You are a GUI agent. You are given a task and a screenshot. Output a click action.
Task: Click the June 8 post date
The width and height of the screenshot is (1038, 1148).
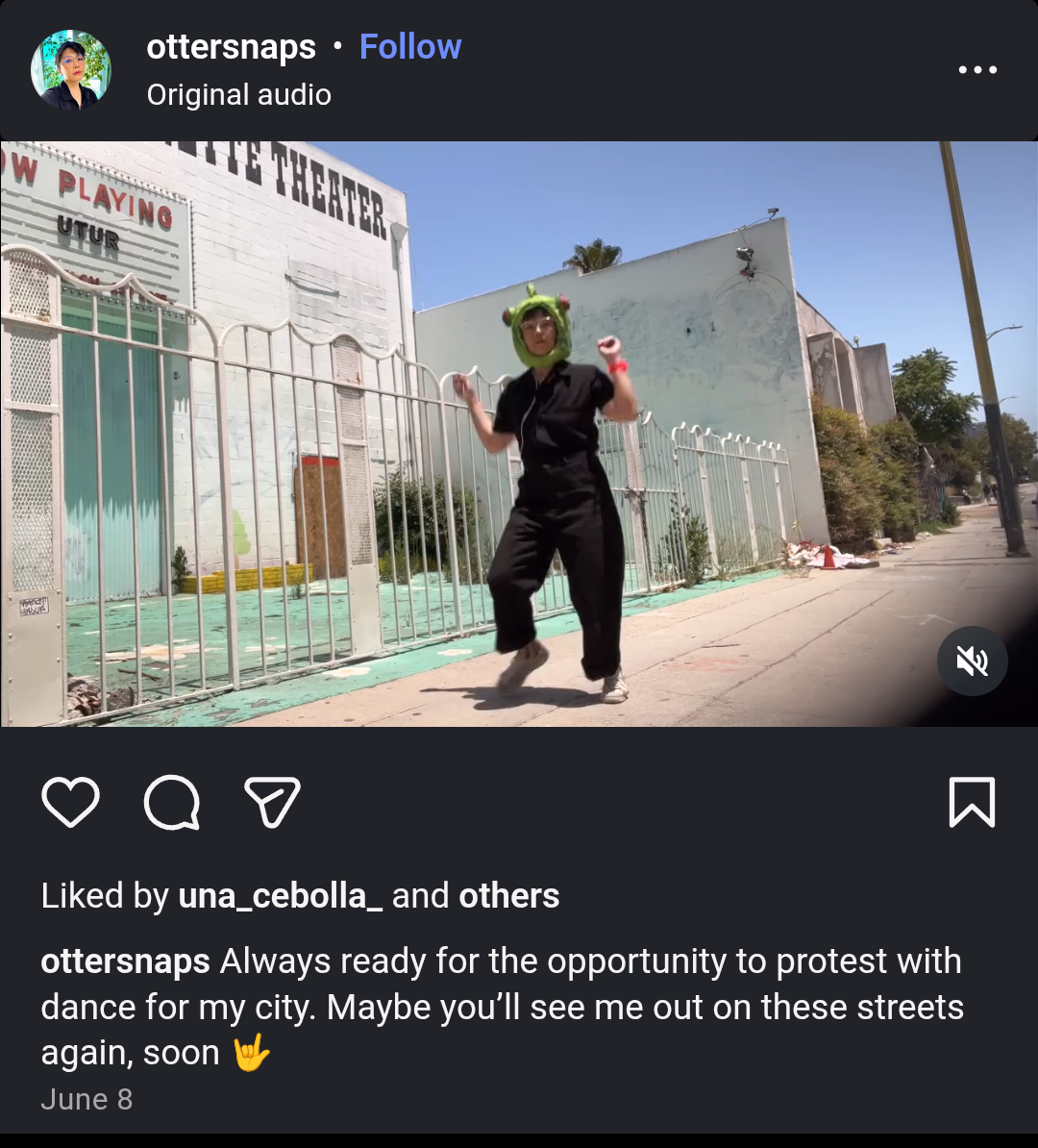click(x=86, y=1099)
